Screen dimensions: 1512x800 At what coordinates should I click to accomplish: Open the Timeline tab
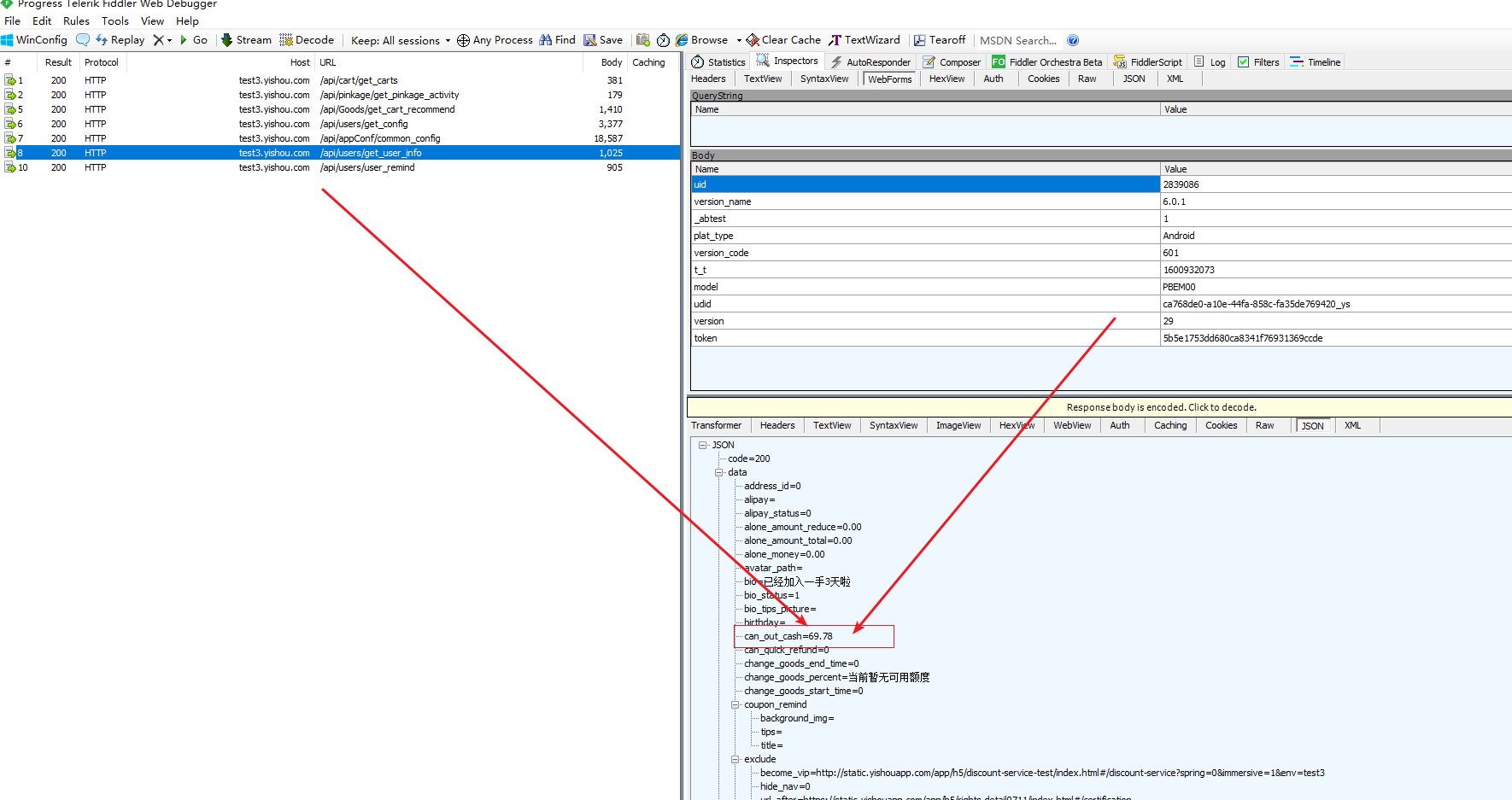[x=1316, y=62]
